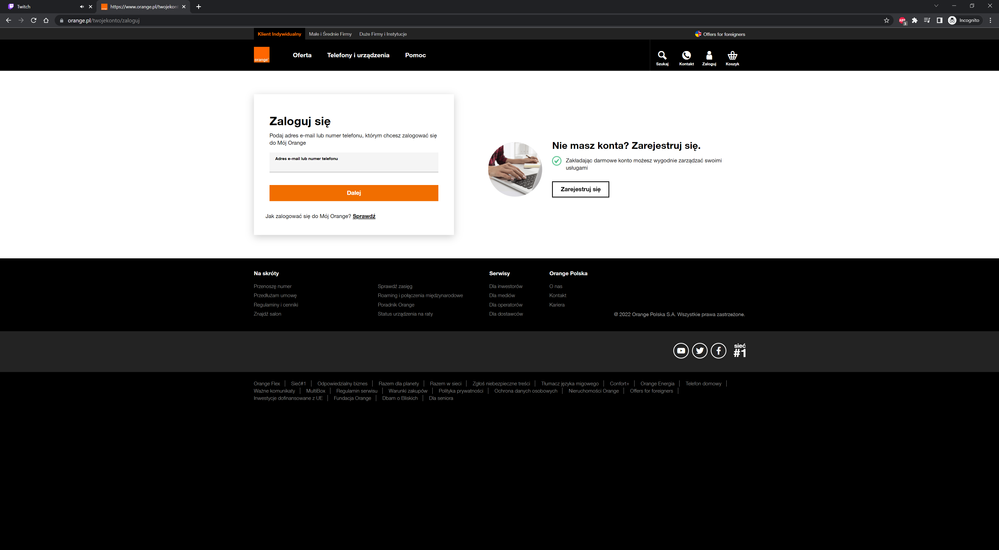Click the Zaloguj user icon
The image size is (999, 550).
click(709, 58)
